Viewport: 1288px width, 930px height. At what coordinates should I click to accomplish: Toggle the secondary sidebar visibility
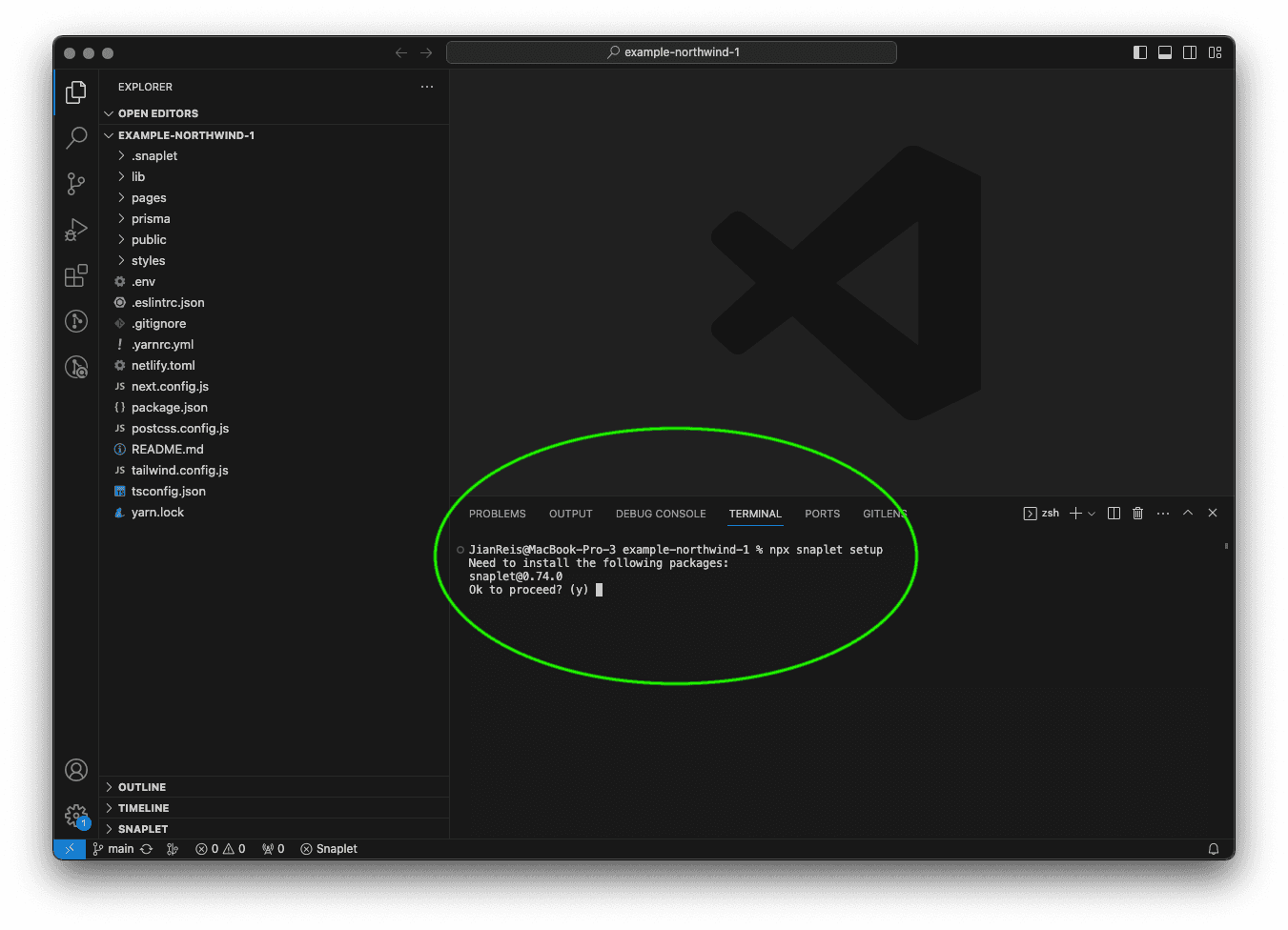pyautogui.click(x=1190, y=52)
